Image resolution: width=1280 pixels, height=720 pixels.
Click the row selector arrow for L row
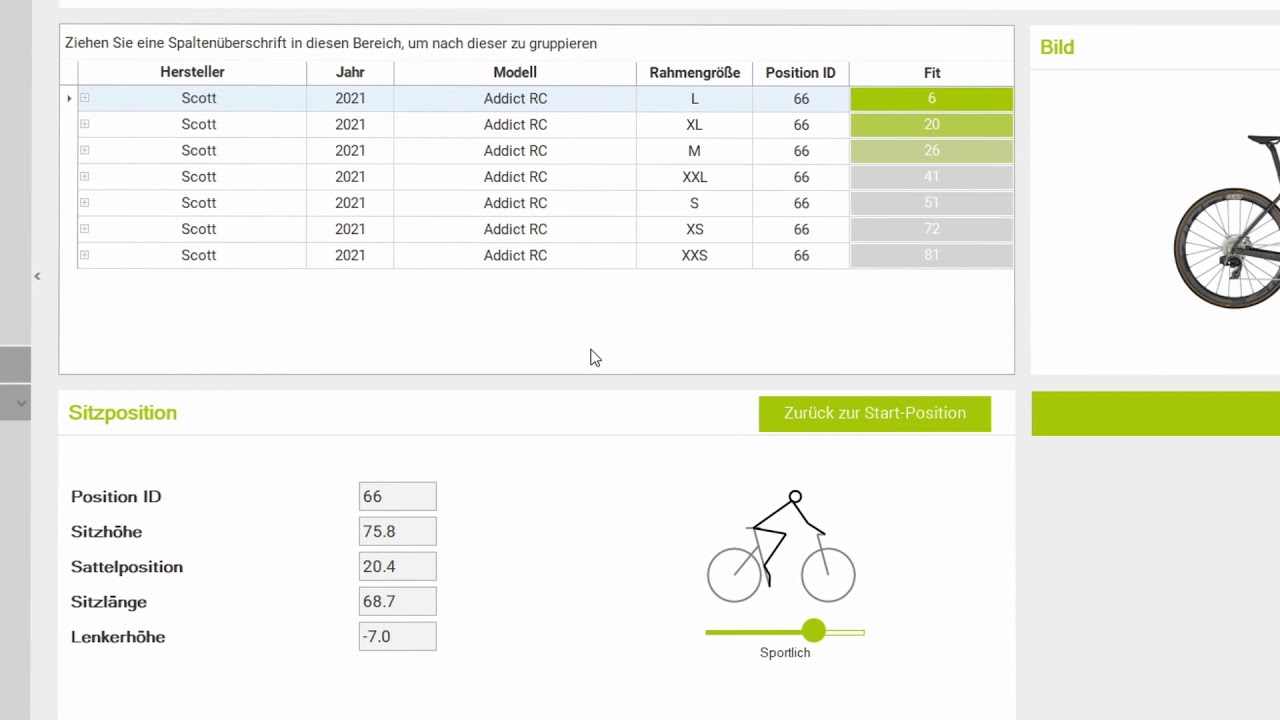click(x=69, y=98)
